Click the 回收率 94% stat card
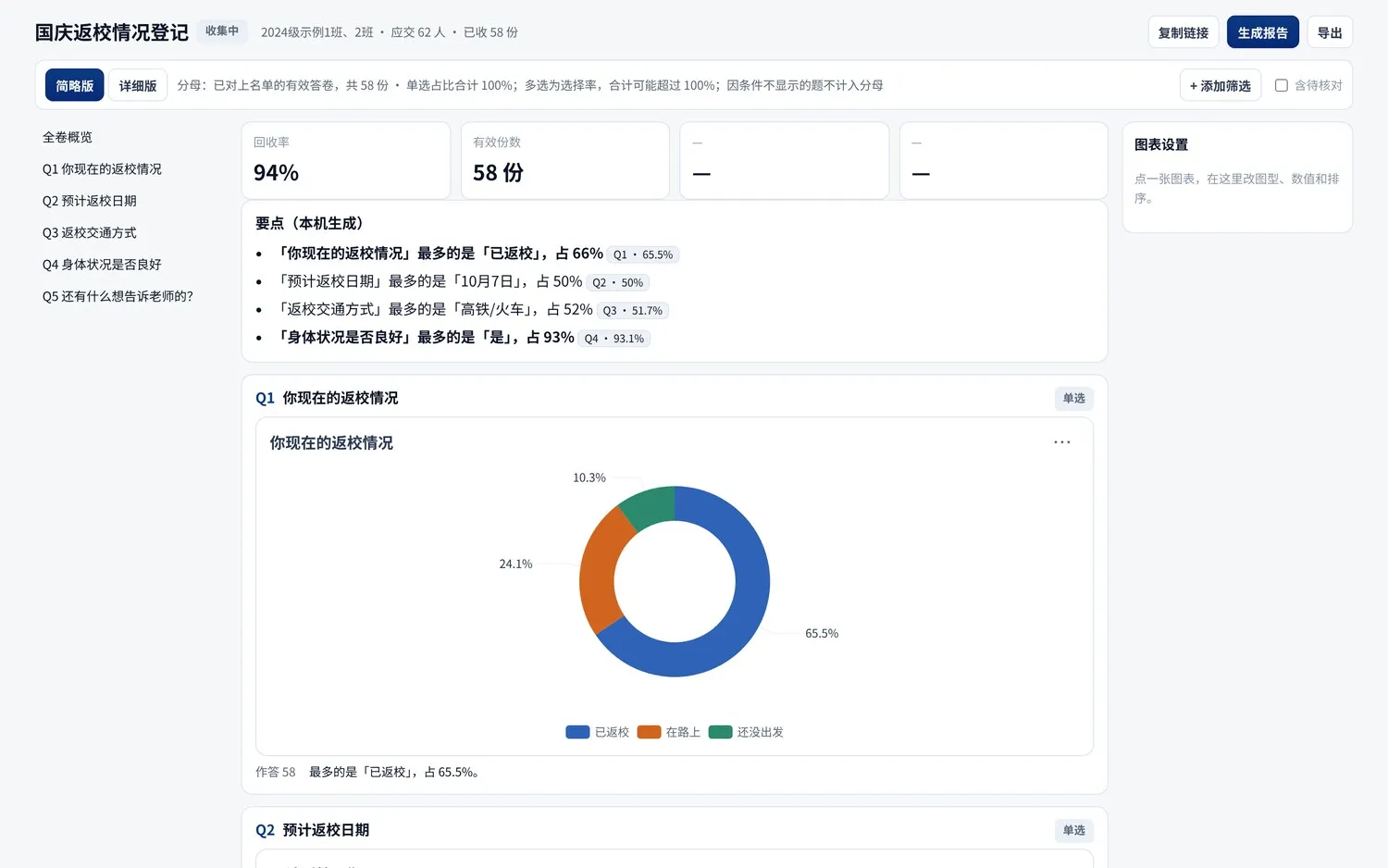The height and width of the screenshot is (868, 1388). click(x=346, y=160)
